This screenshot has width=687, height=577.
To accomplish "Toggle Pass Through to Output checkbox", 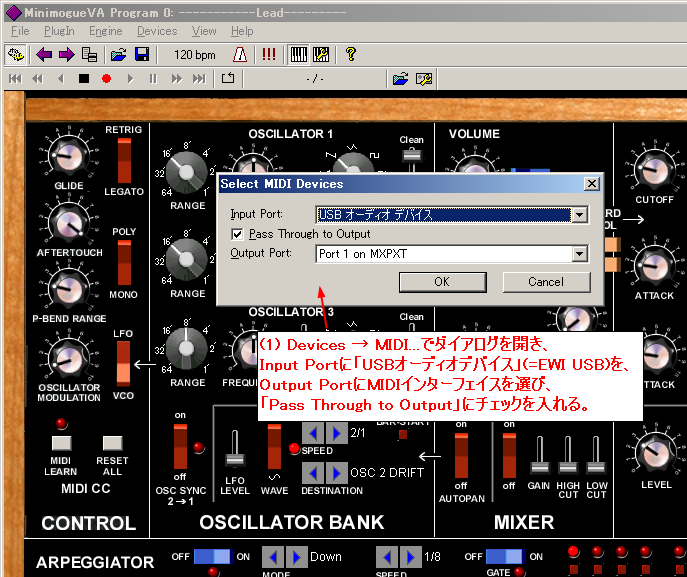I will (237, 234).
